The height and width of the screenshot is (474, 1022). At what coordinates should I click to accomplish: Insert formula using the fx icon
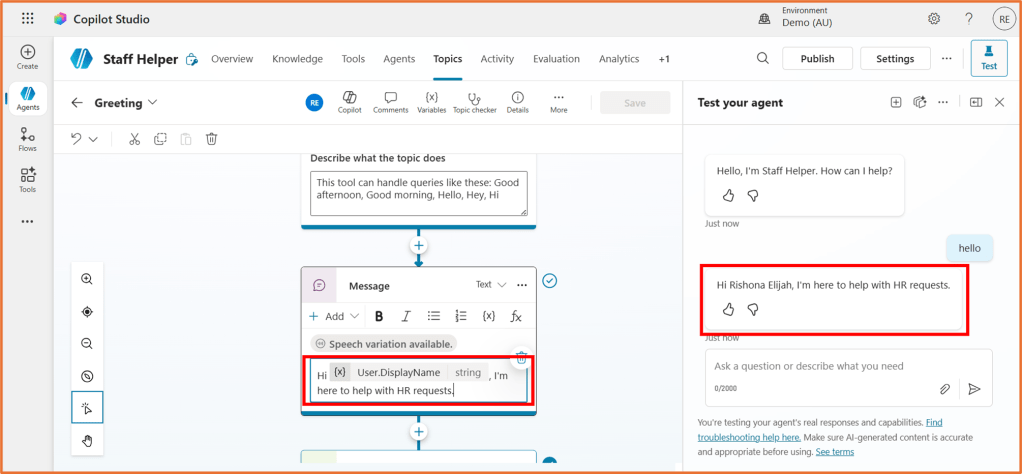pos(516,316)
